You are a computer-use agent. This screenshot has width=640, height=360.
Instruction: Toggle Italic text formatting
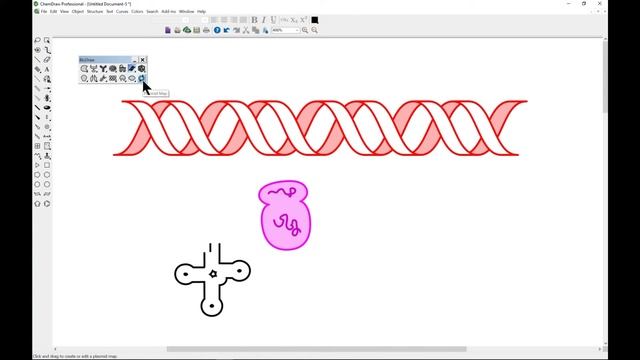click(264, 20)
